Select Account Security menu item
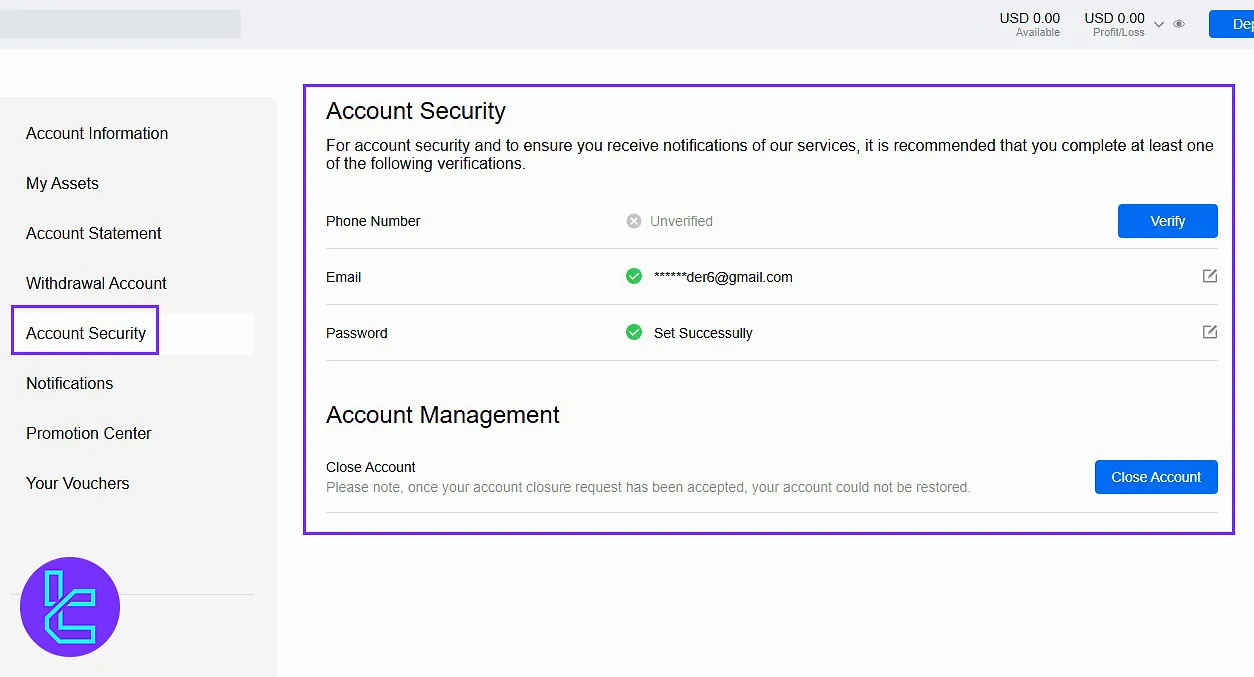 click(86, 333)
